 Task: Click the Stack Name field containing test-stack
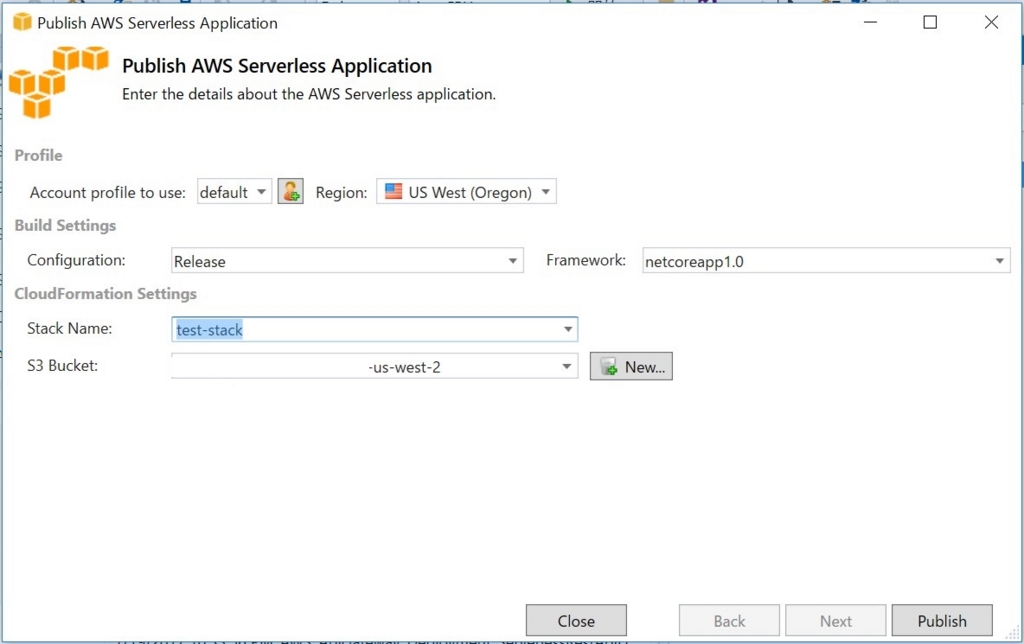click(x=374, y=329)
